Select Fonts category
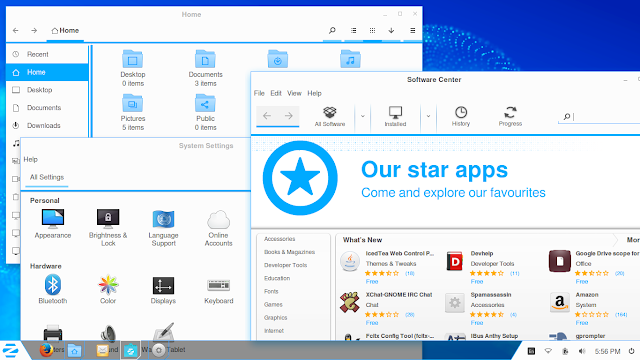The height and width of the screenshot is (360, 640). (271, 291)
